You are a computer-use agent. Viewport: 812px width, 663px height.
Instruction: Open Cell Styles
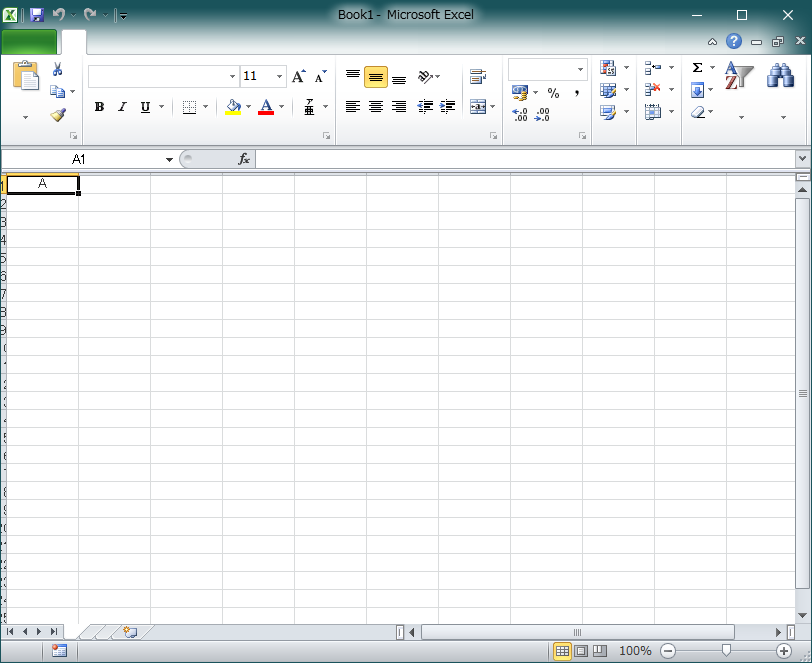608,112
